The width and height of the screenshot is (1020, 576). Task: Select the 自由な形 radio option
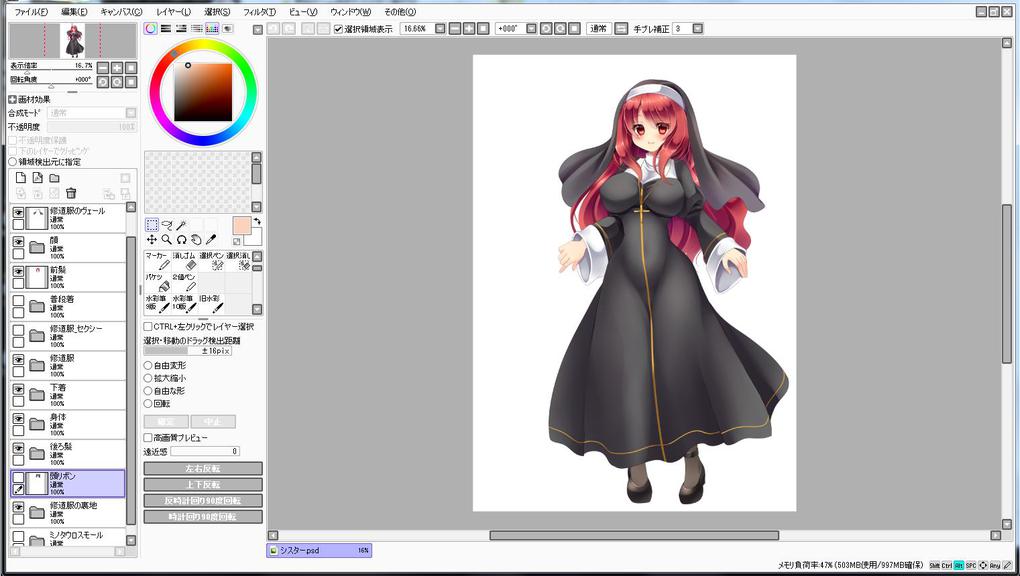[148, 391]
